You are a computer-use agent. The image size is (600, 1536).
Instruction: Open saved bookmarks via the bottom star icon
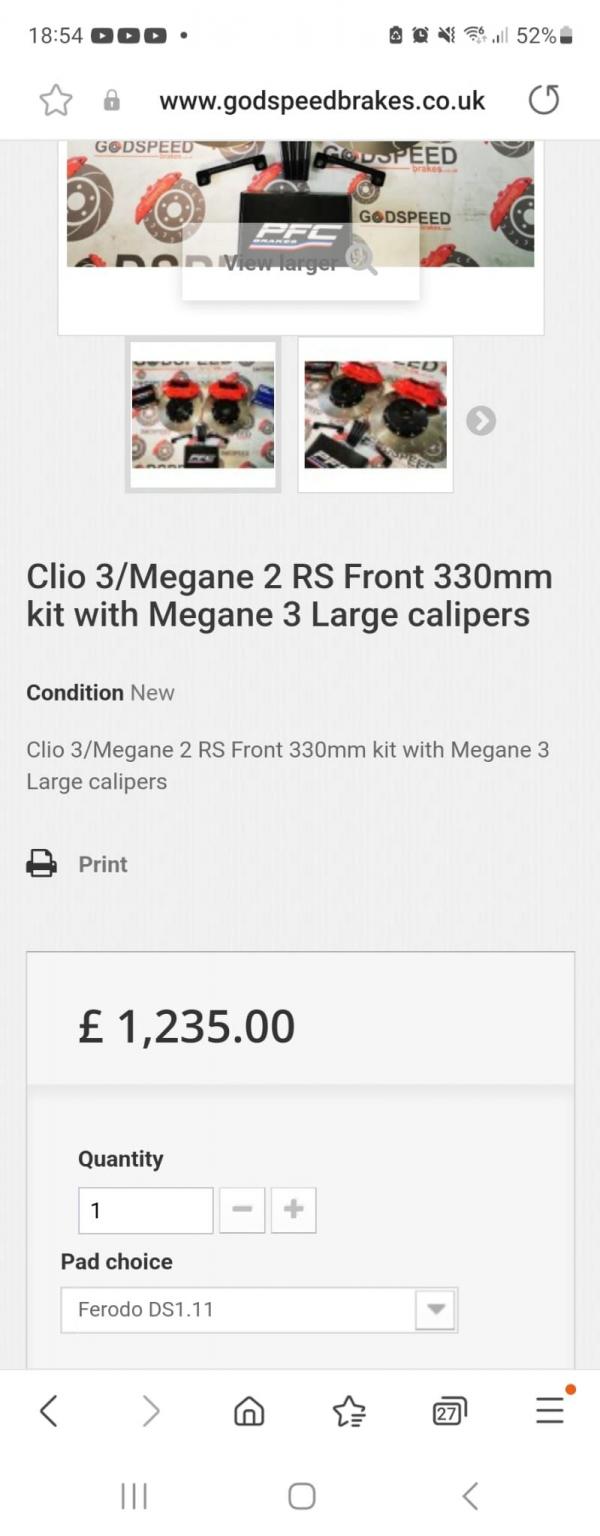coord(349,1410)
